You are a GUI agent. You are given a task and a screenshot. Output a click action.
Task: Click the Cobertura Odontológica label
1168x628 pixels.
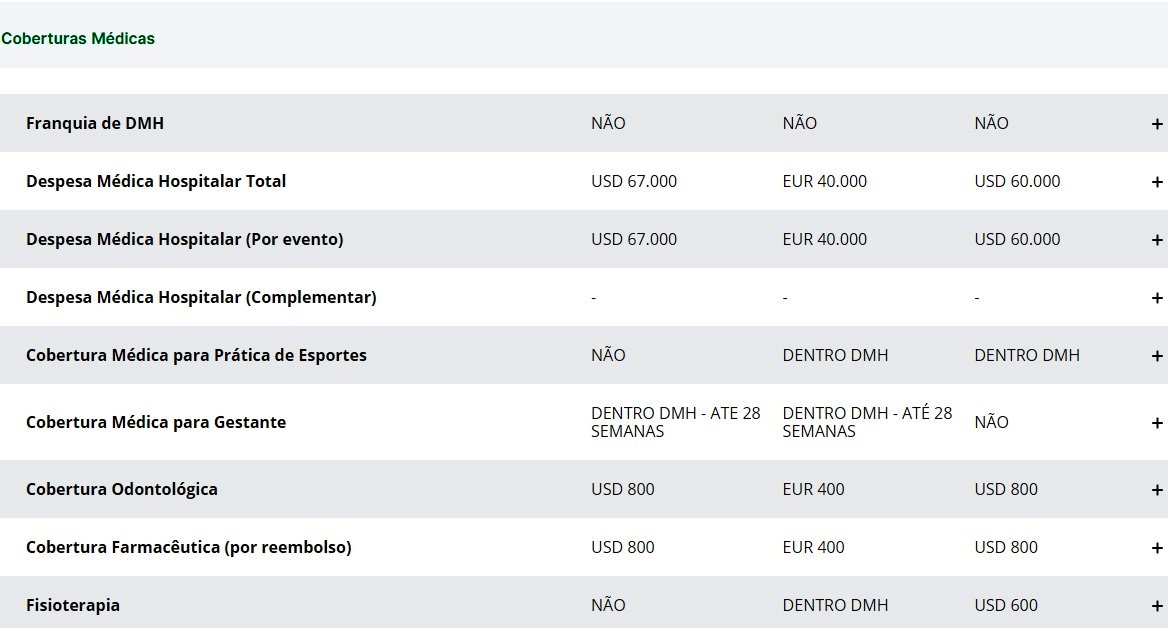[121, 489]
